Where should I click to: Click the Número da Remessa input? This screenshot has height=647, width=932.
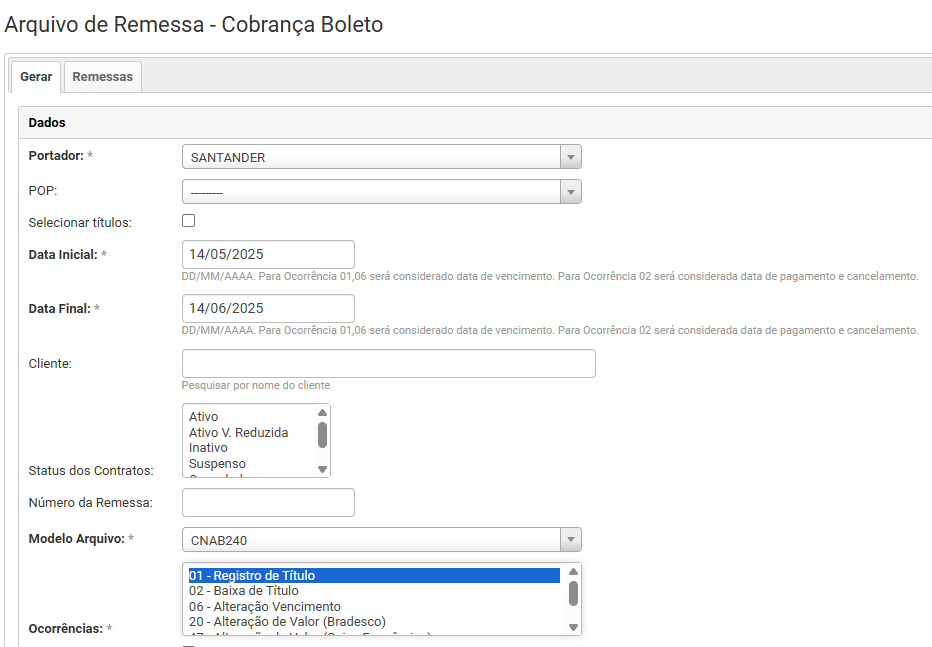(268, 502)
